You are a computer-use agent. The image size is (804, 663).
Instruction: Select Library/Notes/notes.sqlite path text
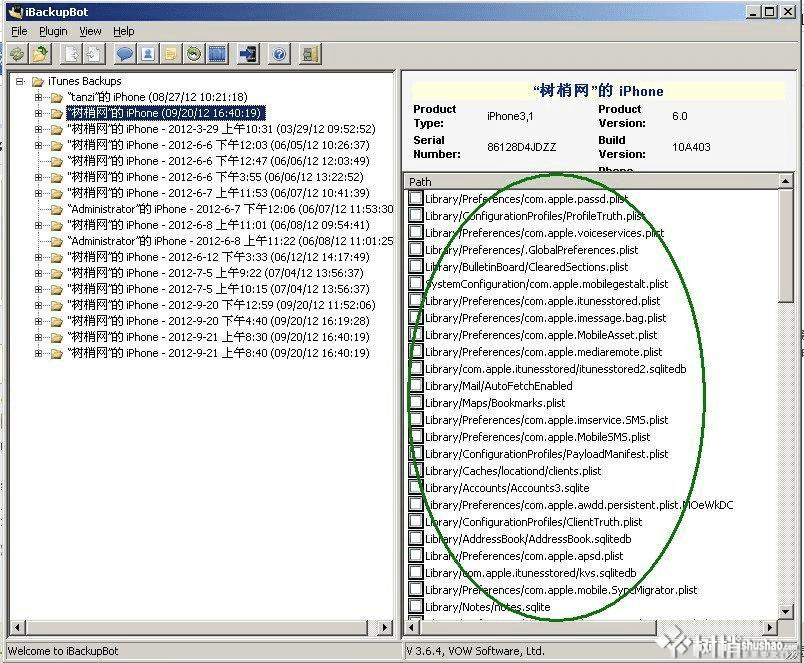pyautogui.click(x=488, y=607)
